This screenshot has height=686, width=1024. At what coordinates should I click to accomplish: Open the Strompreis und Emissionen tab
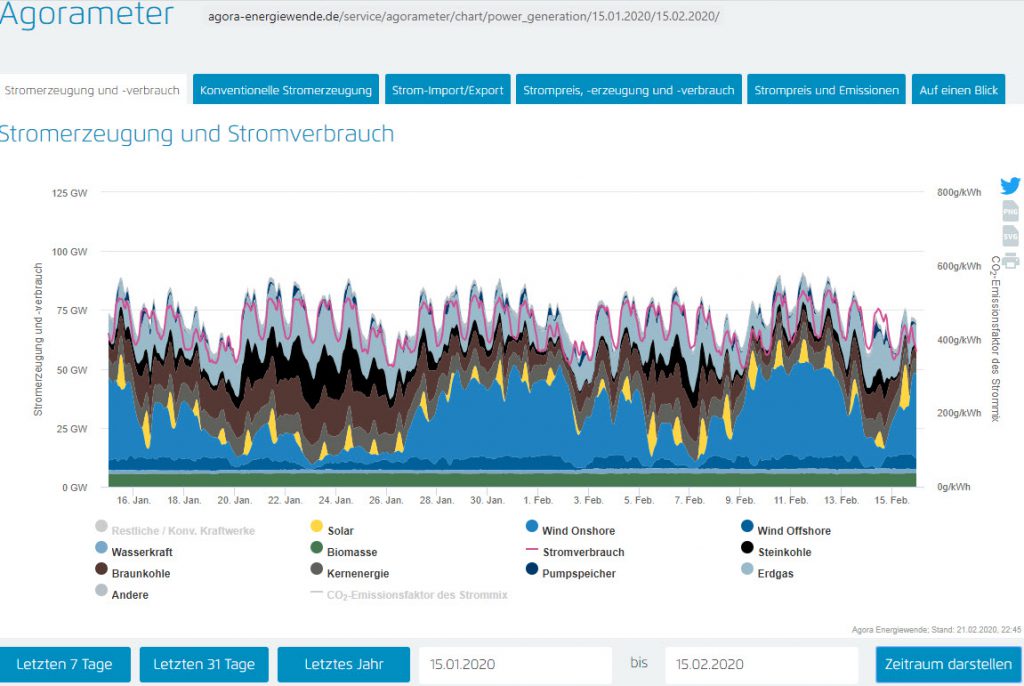coord(826,90)
